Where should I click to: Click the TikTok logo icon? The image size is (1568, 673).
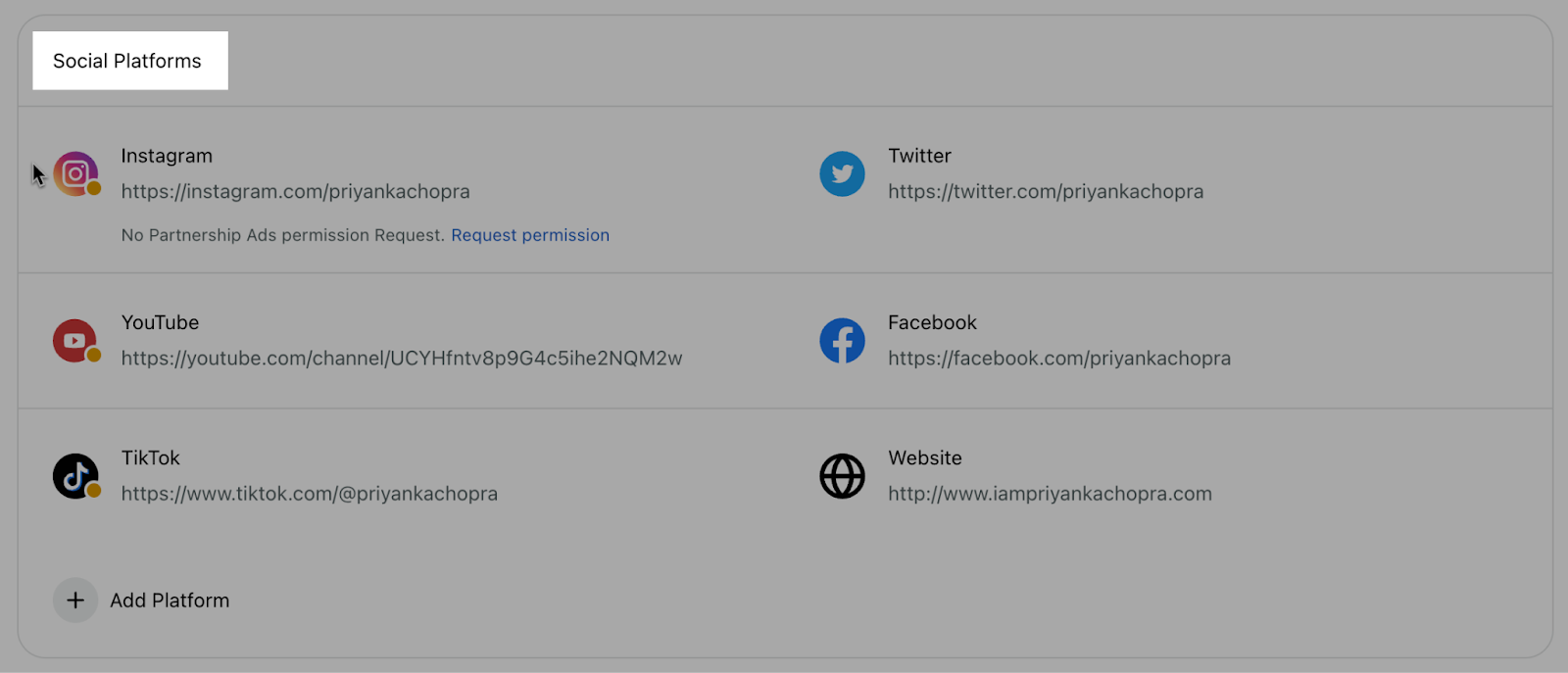(x=75, y=476)
